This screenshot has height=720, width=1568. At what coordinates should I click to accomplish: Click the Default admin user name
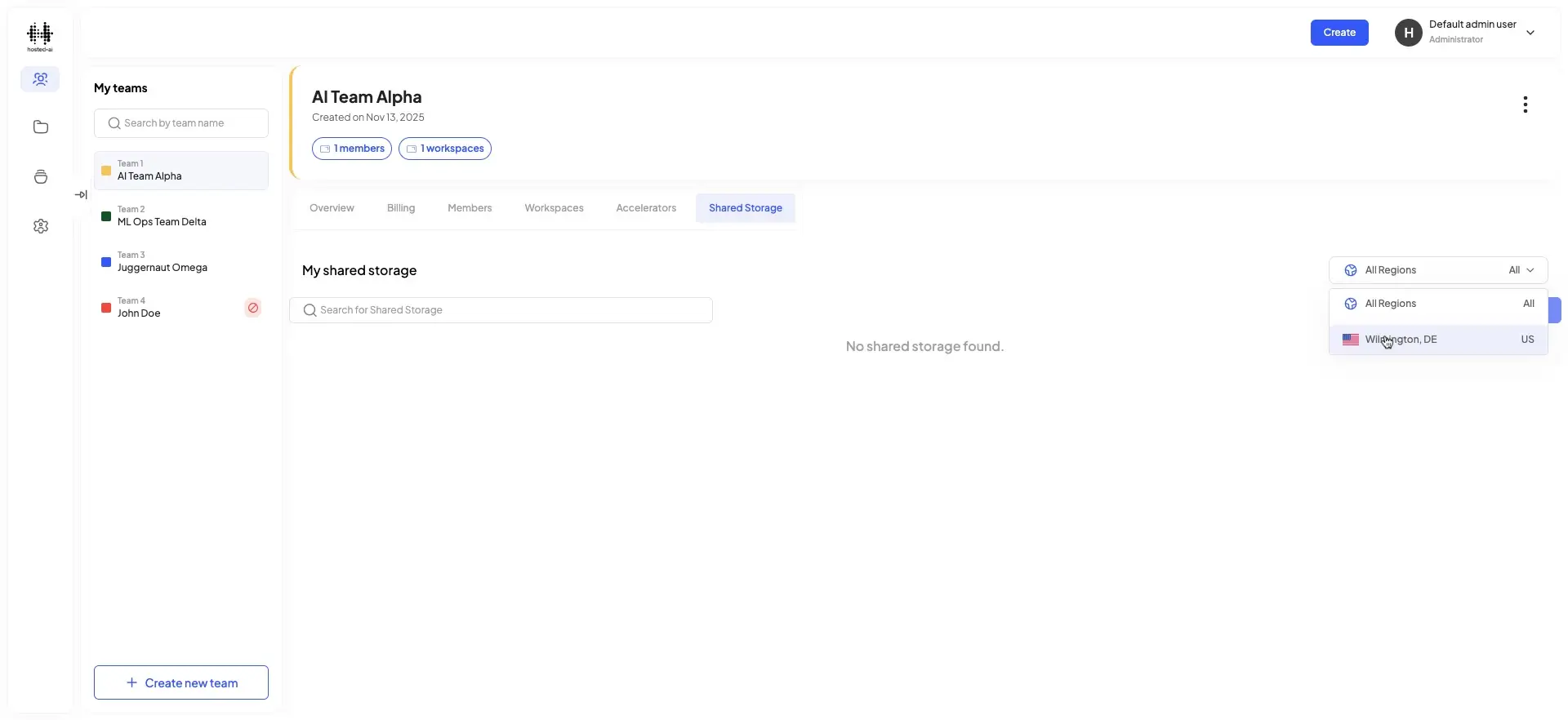coord(1472,24)
